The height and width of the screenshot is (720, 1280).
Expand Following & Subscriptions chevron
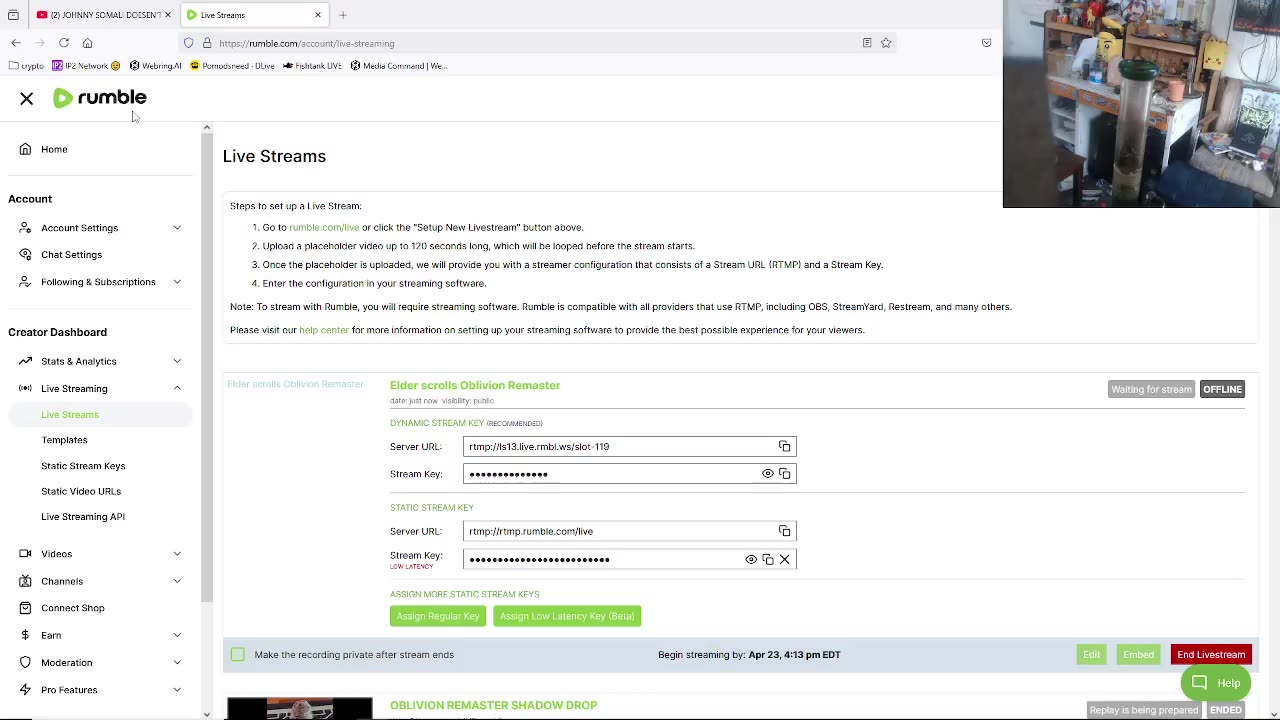(177, 282)
